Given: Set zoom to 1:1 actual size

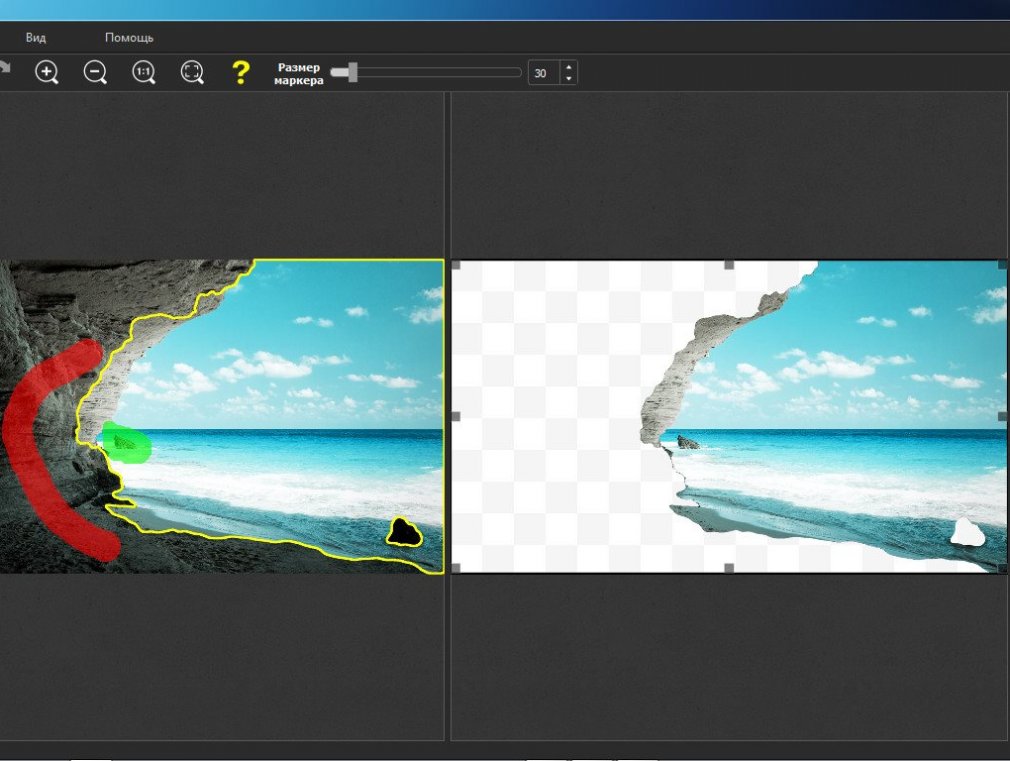Looking at the screenshot, I should pyautogui.click(x=144, y=72).
